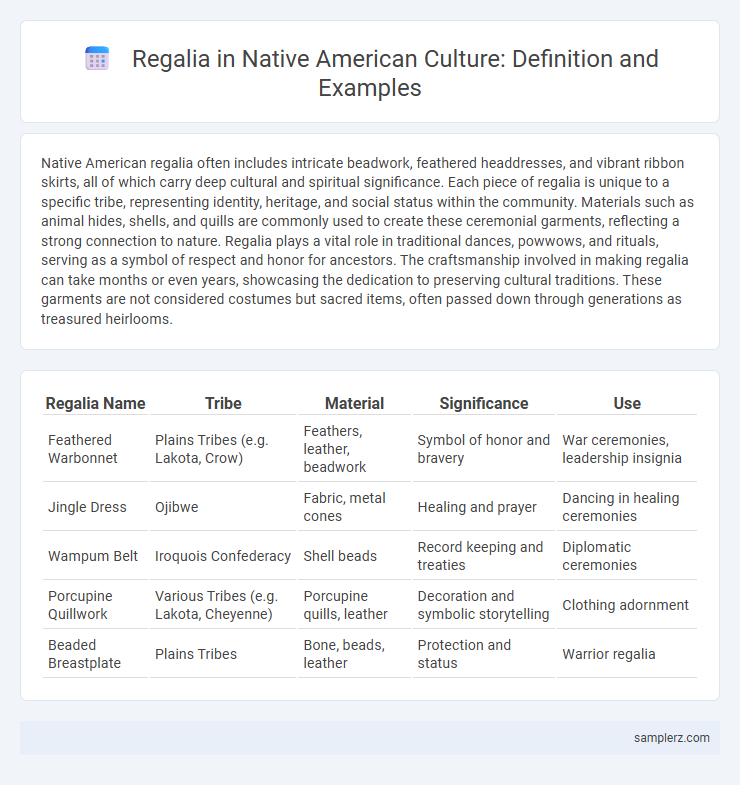Click the 'Fabric, metal cones' cell
The height and width of the screenshot is (785, 740).
click(354, 507)
